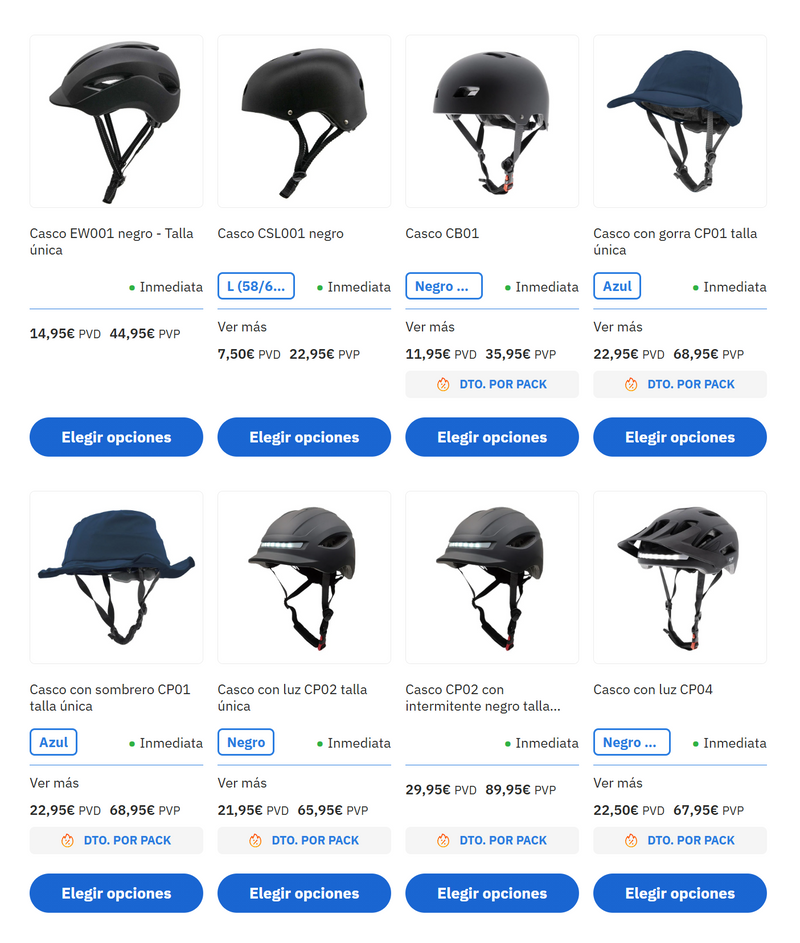Open Casco EW001 negro product title link
Image resolution: width=800 pixels, height=943 pixels.
pos(112,242)
